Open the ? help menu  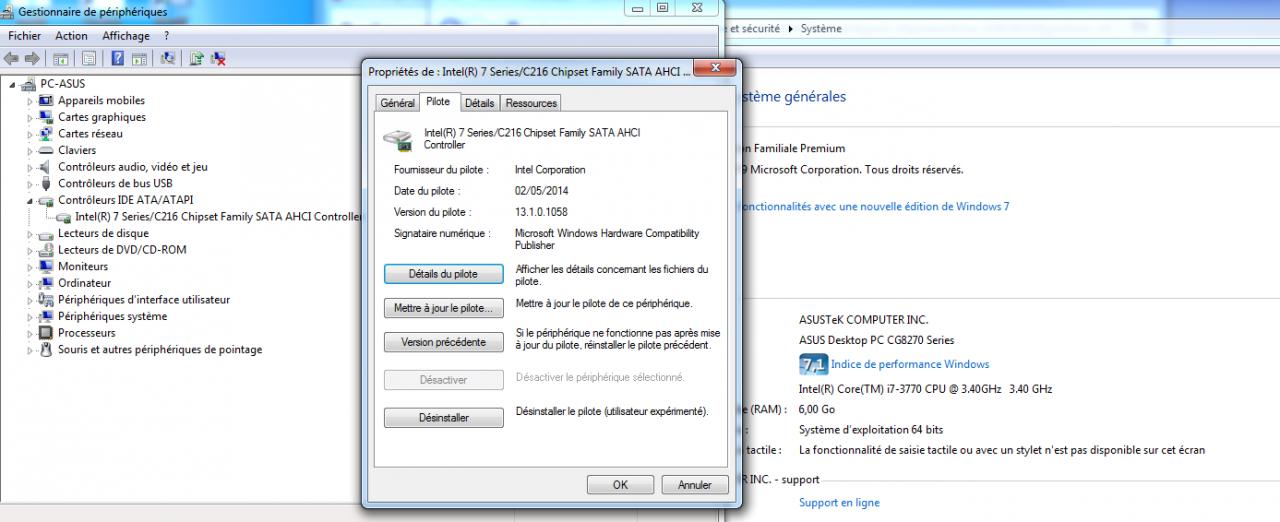167,36
